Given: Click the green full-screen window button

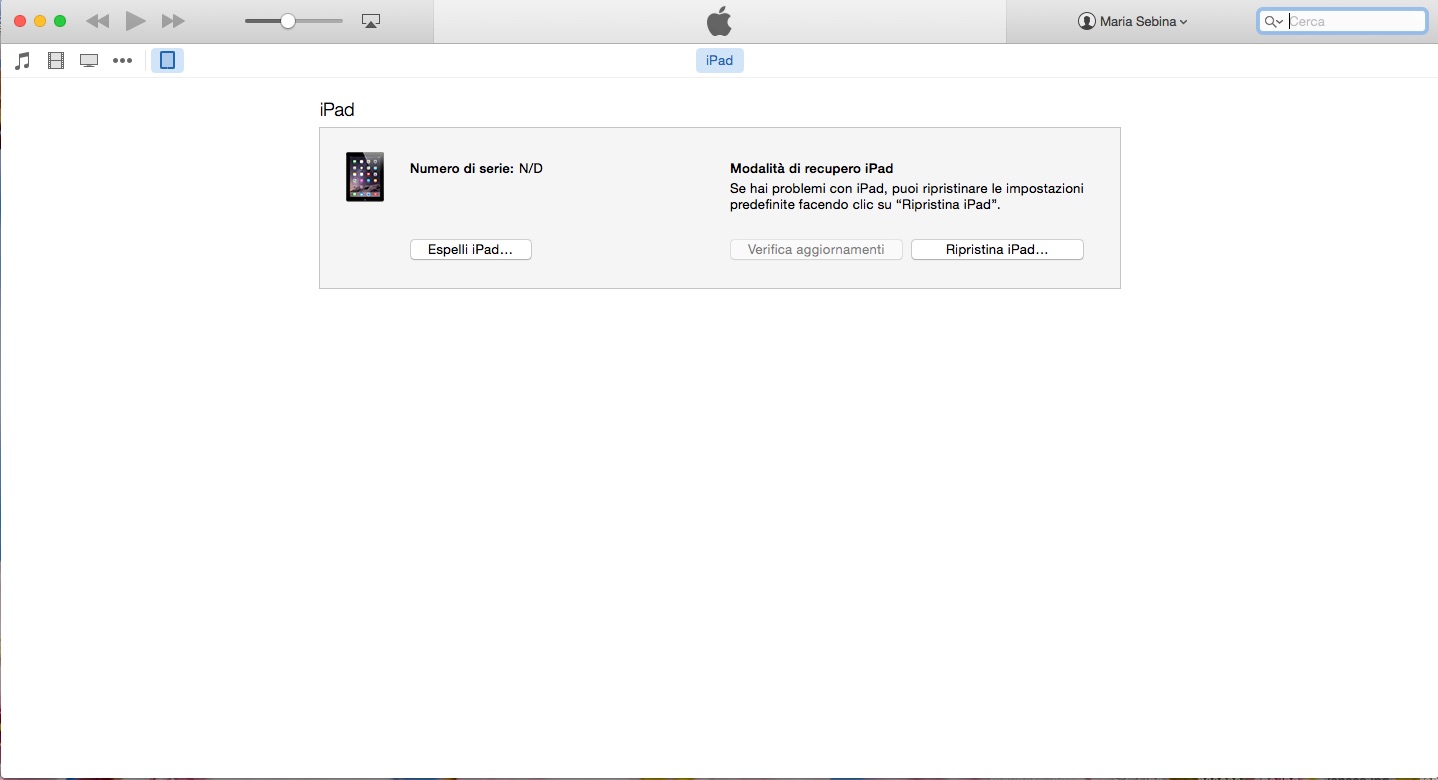Looking at the screenshot, I should coord(60,21).
